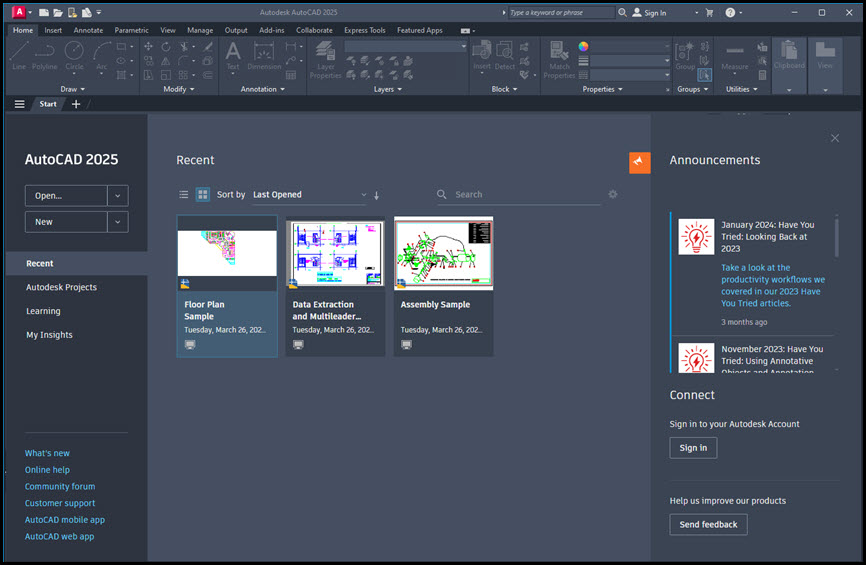Screen dimensions: 866x565
Task: Switch recent files to list view
Action: coord(184,194)
